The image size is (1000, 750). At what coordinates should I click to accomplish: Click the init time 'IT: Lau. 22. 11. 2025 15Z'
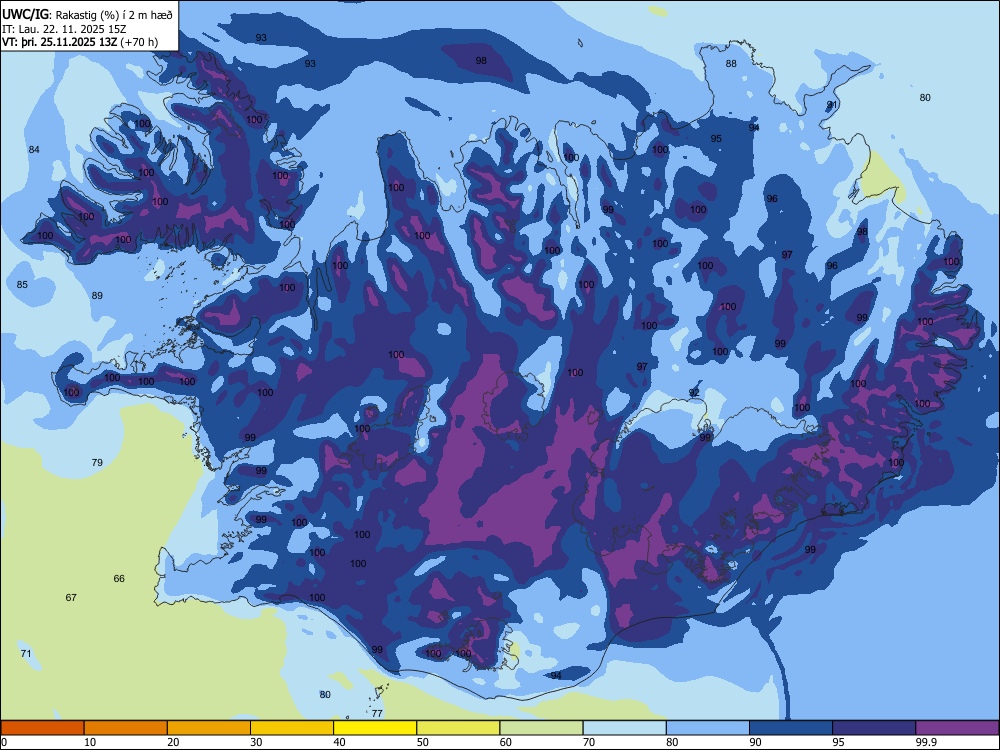[64, 29]
